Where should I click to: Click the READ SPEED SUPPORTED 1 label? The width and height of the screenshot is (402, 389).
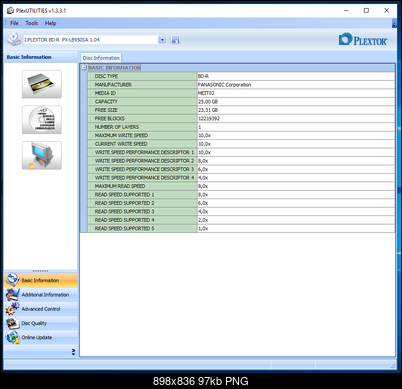[x=124, y=195]
